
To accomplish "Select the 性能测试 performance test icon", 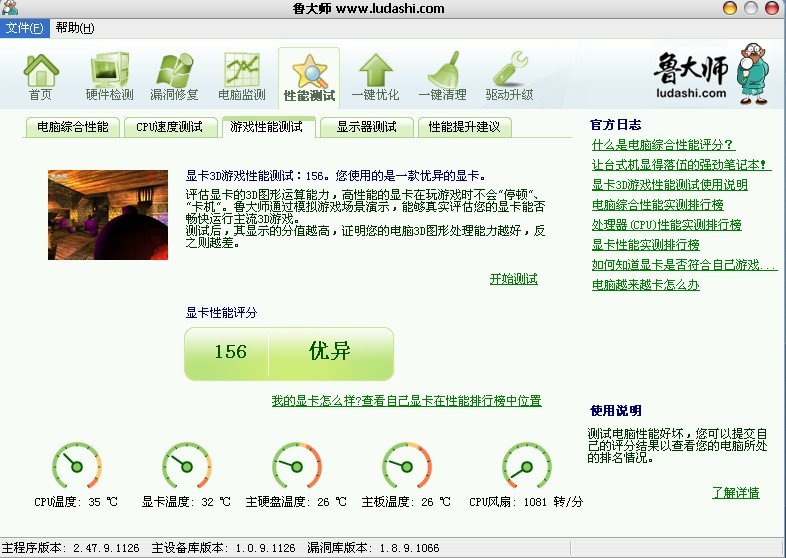I will click(309, 77).
